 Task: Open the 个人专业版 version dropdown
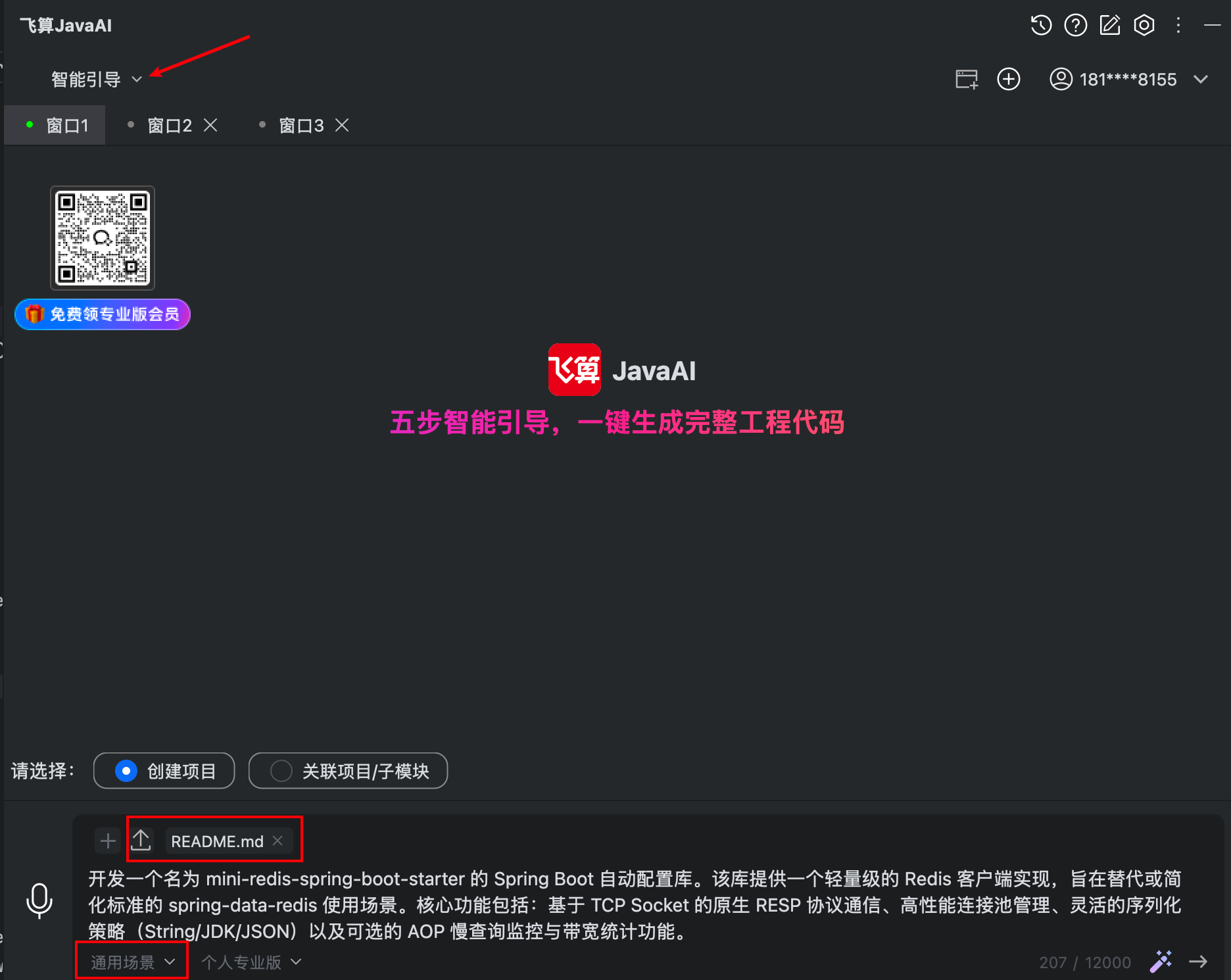[251, 962]
